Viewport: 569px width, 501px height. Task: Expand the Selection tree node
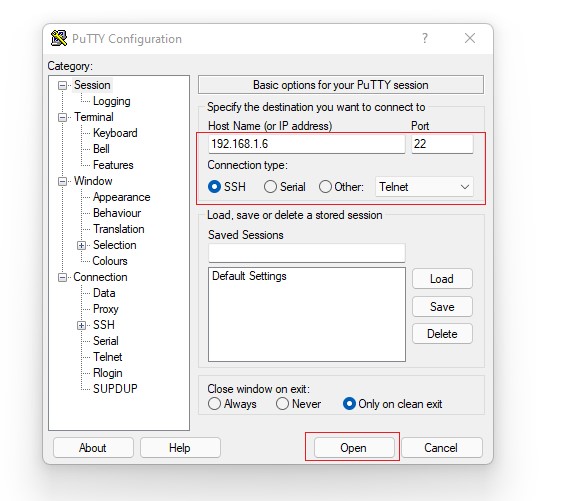[81, 246]
